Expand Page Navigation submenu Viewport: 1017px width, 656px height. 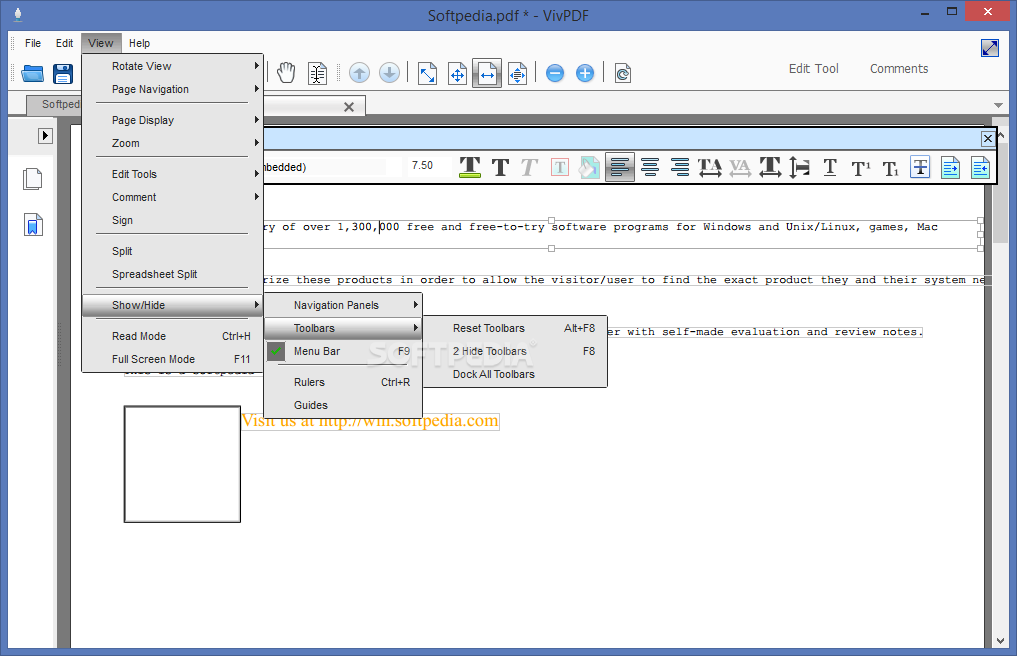coord(173,90)
